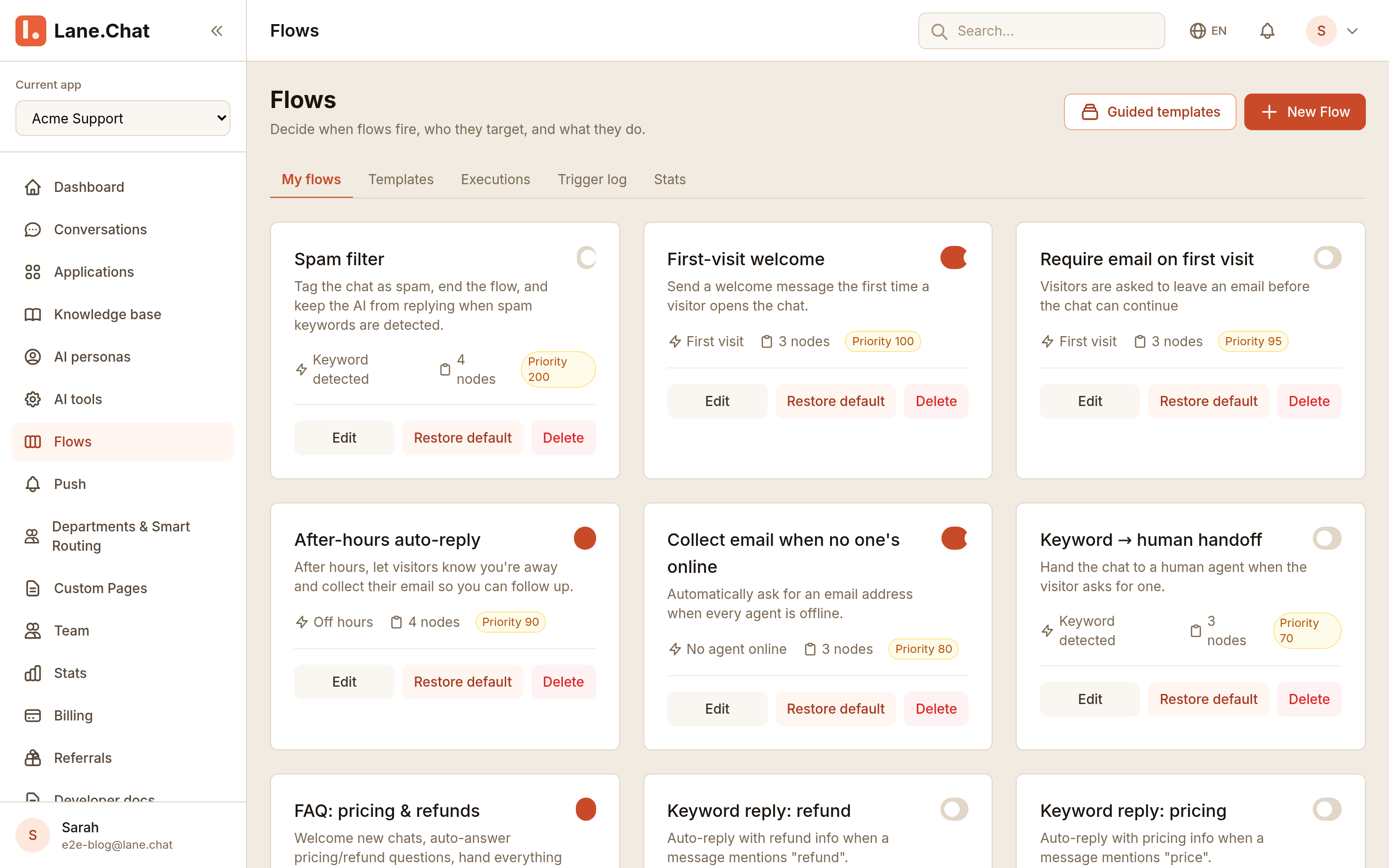Open the Acme Support app dropdown
The width and height of the screenshot is (1389, 868).
[x=123, y=118]
